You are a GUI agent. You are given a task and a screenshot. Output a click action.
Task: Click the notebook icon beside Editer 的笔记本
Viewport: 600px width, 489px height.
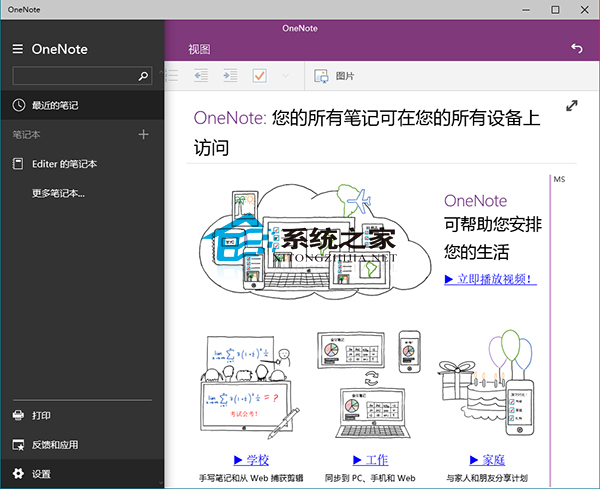pyautogui.click(x=18, y=164)
